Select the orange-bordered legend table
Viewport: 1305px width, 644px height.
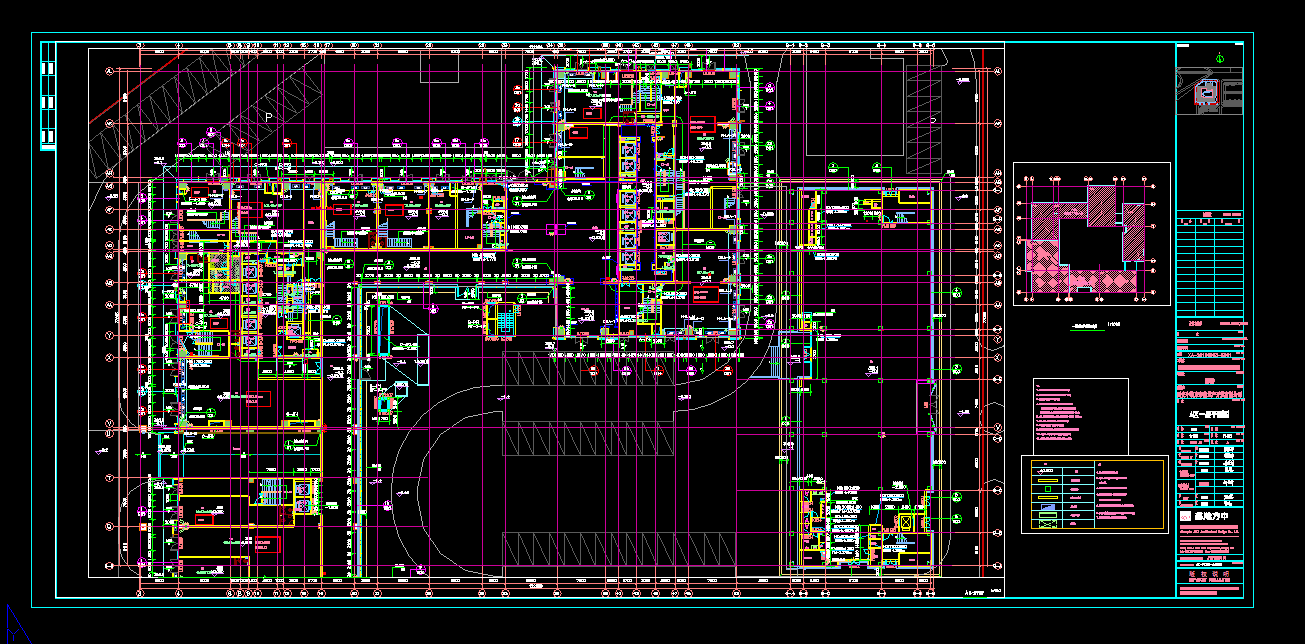coord(1097,494)
